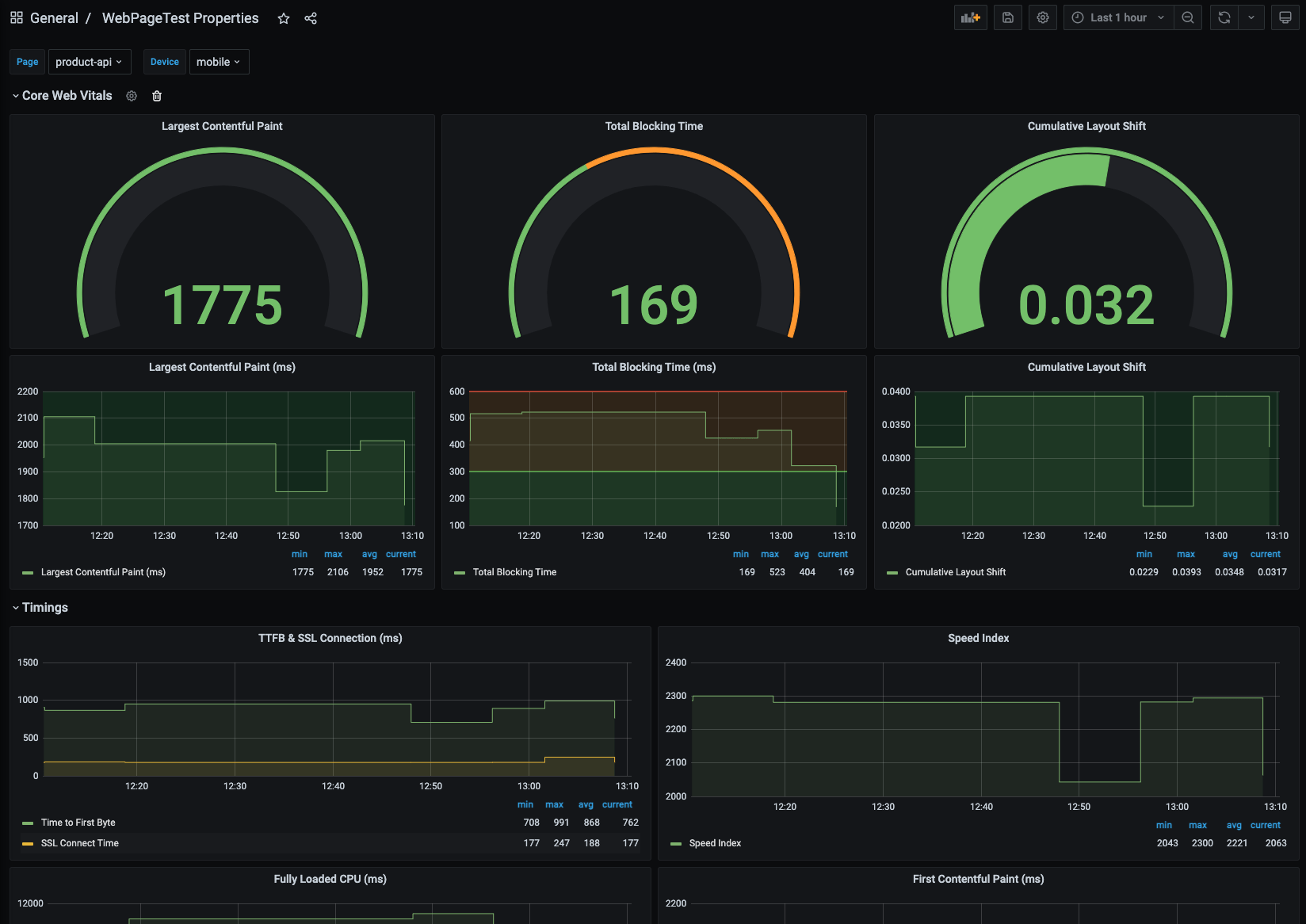Open the Page product-api dropdown

pos(90,62)
